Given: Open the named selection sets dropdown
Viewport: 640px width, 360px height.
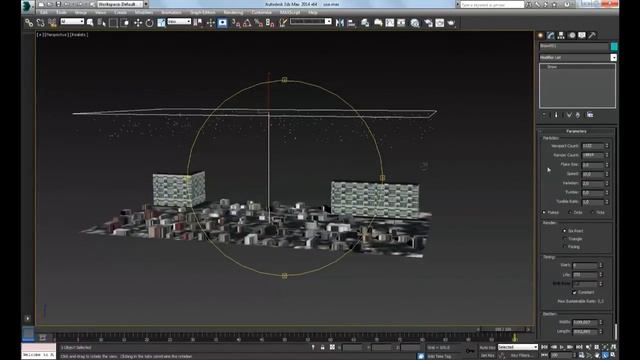Looking at the screenshot, I should [311, 21].
